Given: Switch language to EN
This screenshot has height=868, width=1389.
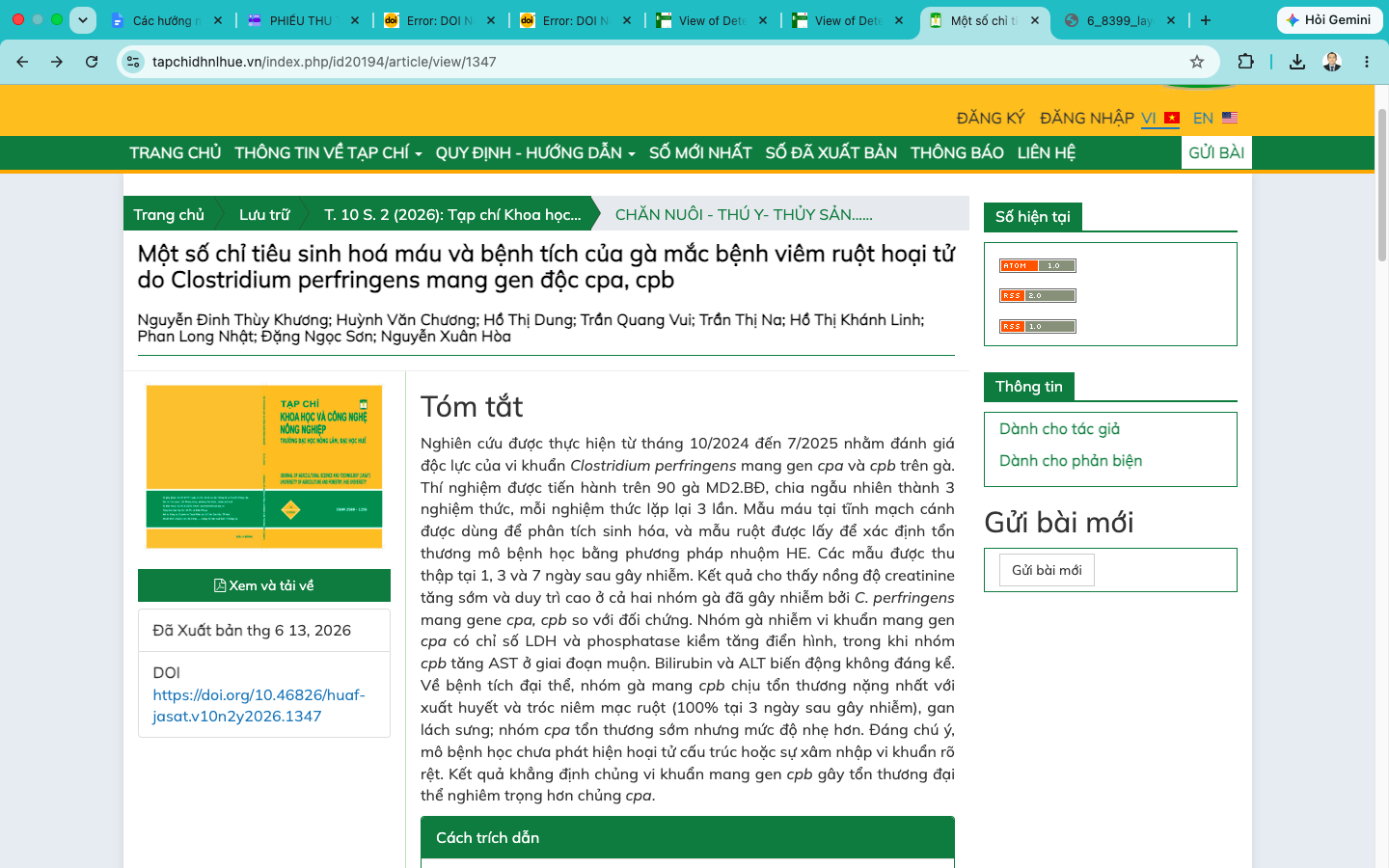Looking at the screenshot, I should point(1203,118).
